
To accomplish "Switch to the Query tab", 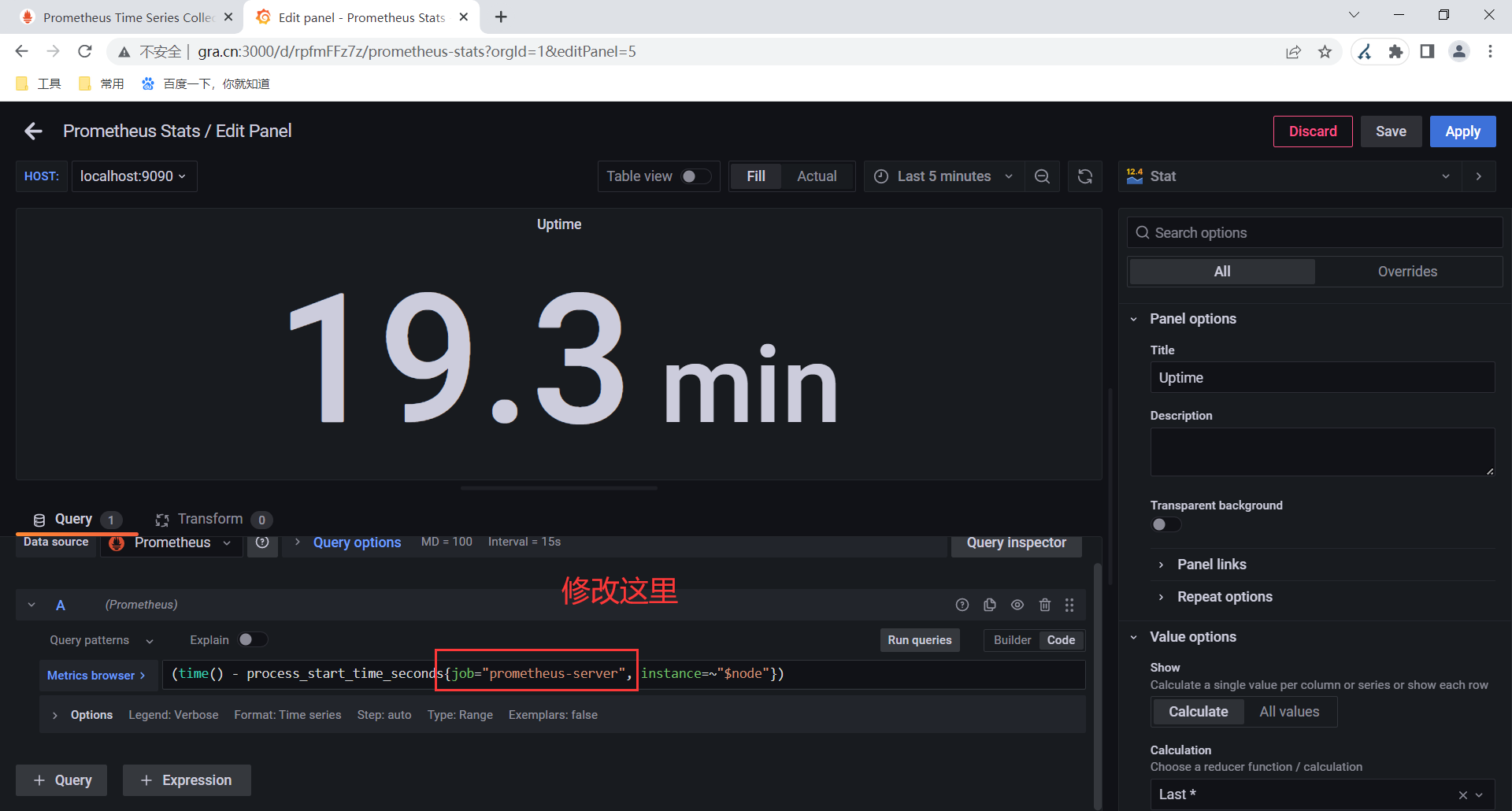I will click(77, 520).
